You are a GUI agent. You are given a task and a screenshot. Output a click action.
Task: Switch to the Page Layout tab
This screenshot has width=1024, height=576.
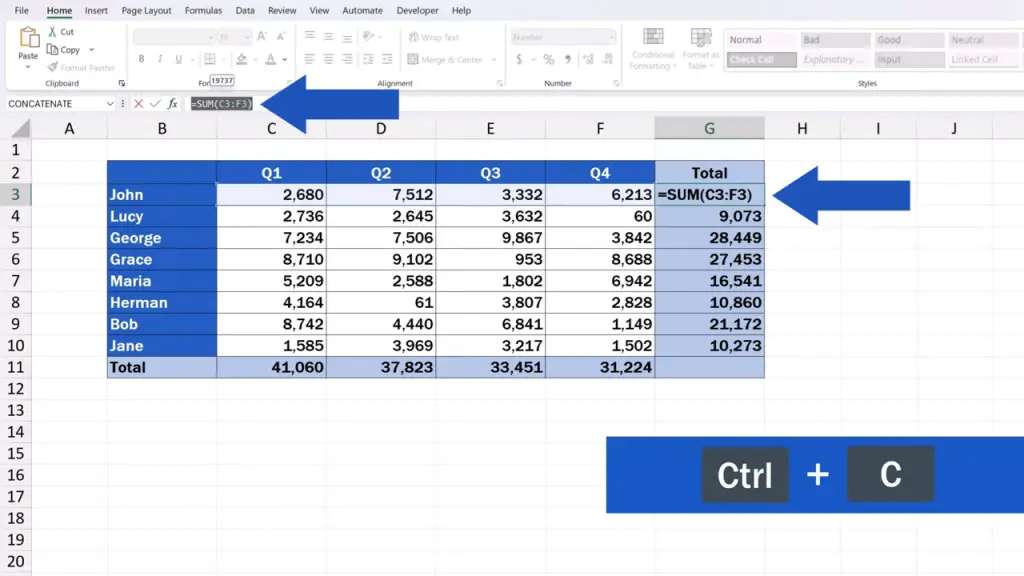pos(146,10)
